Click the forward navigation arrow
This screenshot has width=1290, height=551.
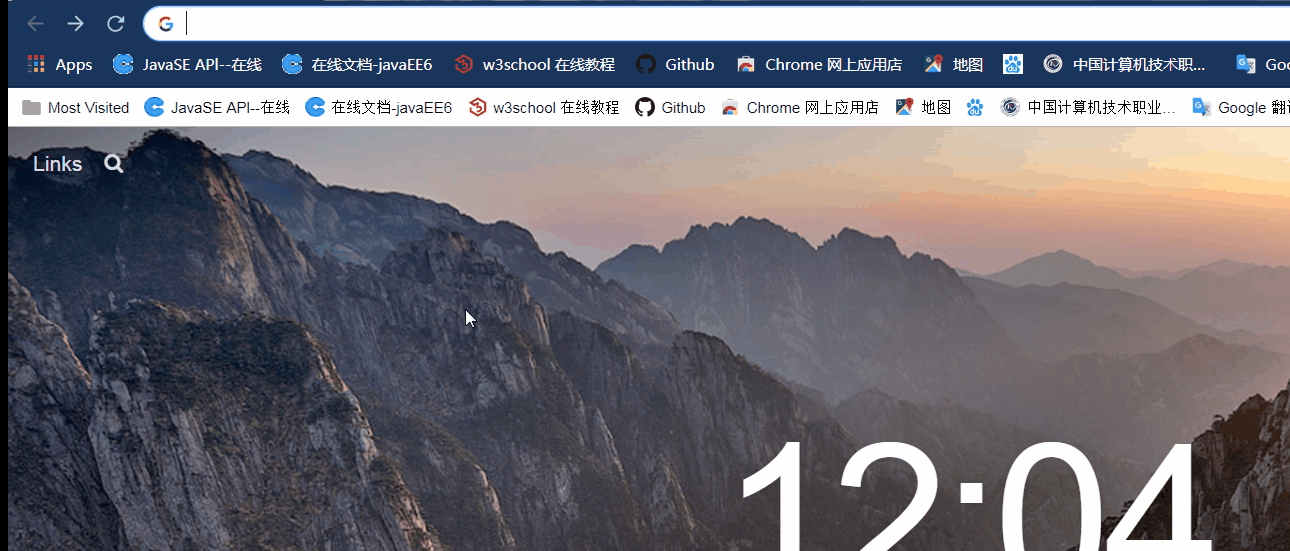coord(75,24)
